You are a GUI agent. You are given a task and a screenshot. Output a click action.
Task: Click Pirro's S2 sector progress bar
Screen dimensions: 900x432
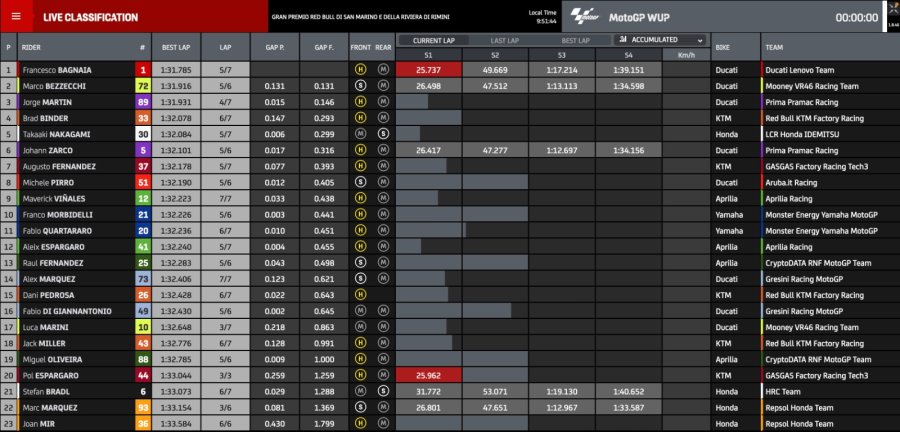coord(495,182)
